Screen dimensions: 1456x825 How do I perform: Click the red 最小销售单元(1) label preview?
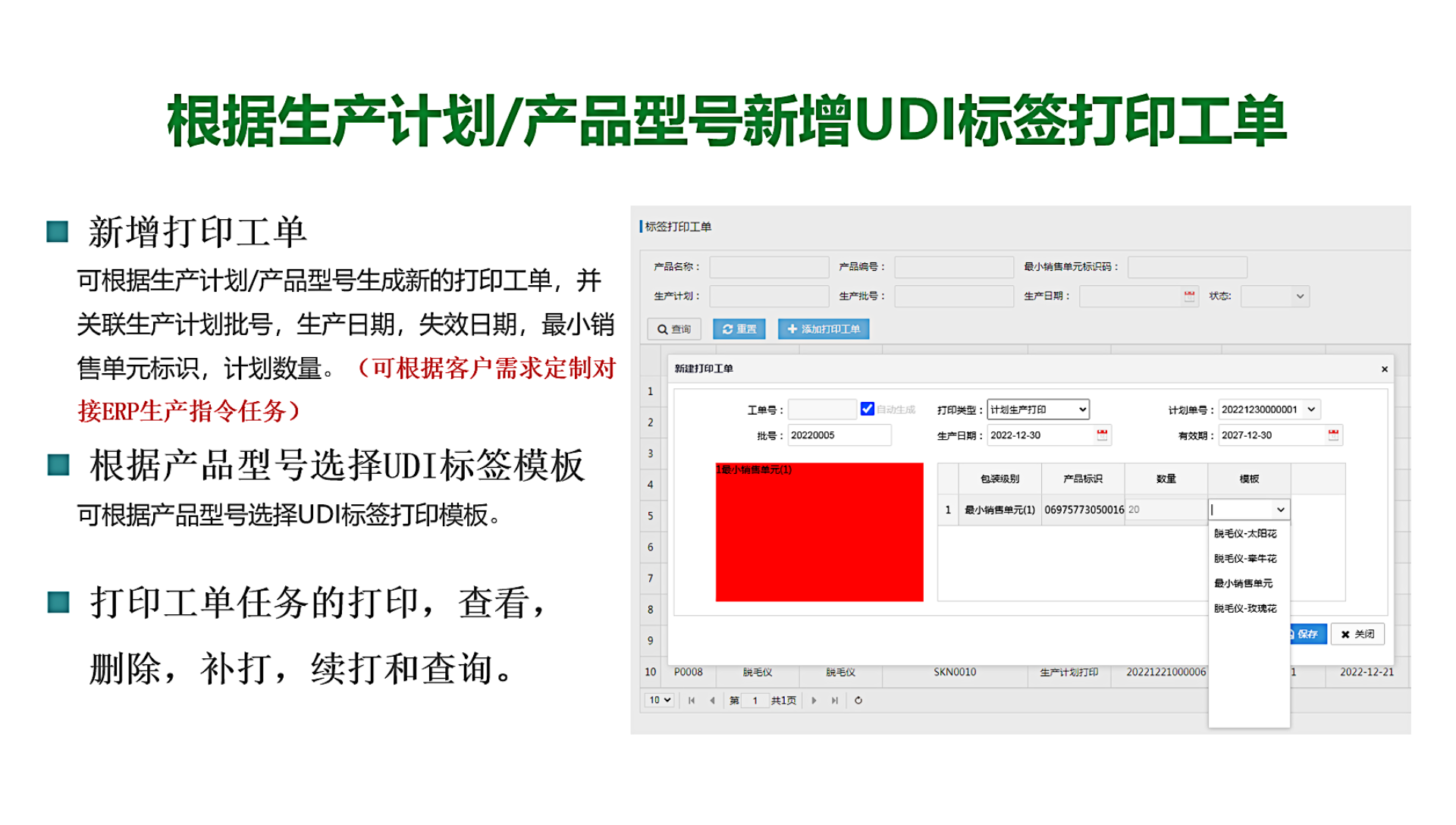[x=819, y=532]
